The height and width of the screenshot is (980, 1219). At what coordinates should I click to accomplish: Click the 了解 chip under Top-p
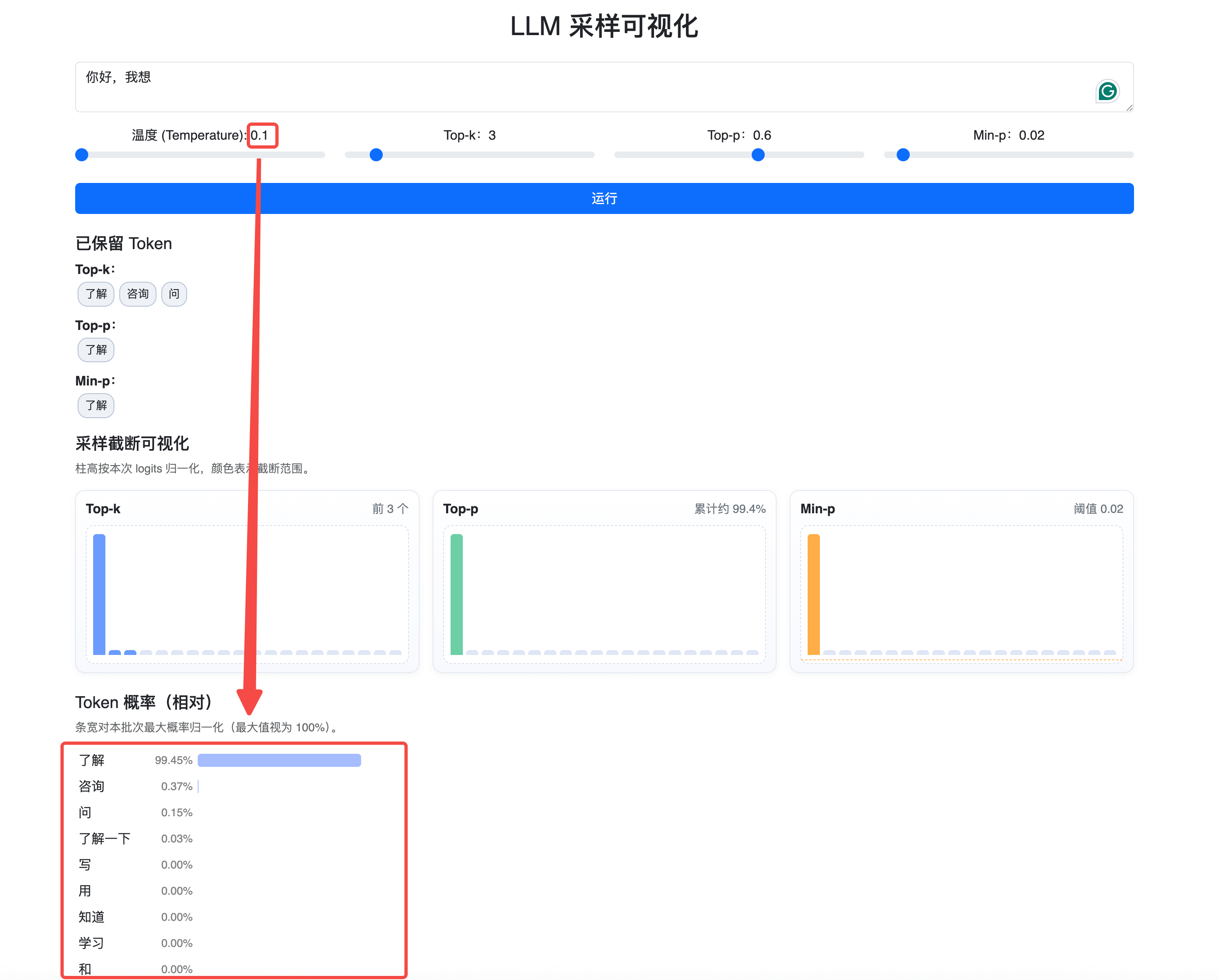click(x=96, y=350)
